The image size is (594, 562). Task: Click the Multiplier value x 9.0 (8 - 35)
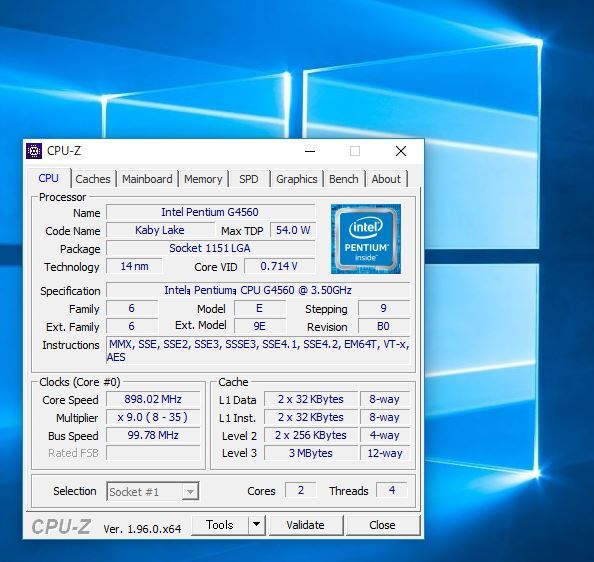153,417
